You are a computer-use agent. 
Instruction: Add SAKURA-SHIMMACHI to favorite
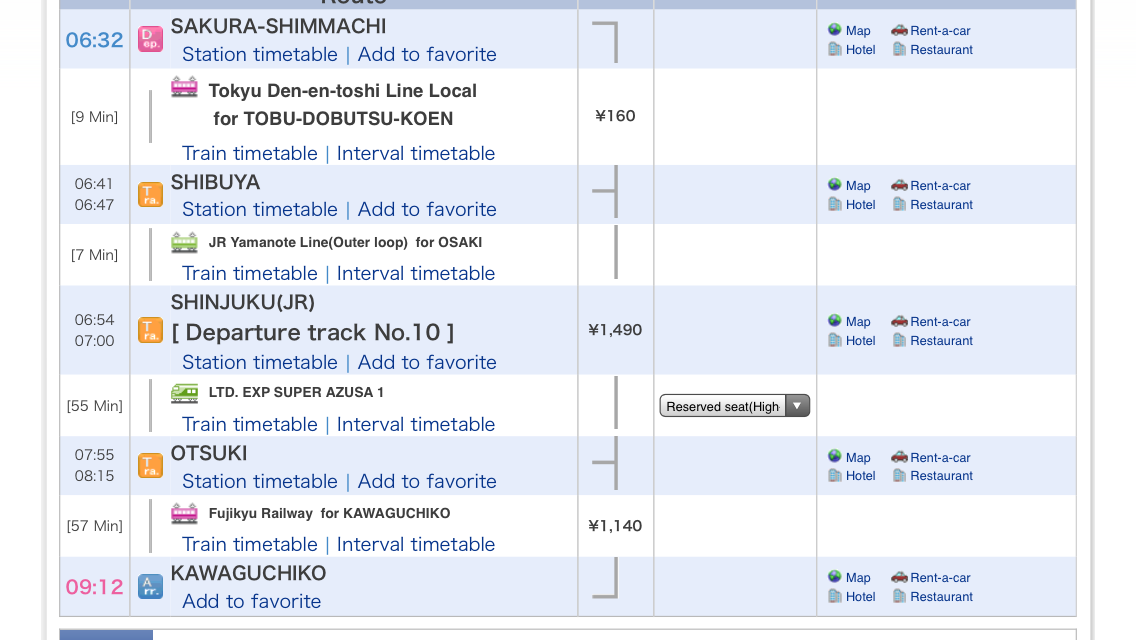pyautogui.click(x=427, y=54)
